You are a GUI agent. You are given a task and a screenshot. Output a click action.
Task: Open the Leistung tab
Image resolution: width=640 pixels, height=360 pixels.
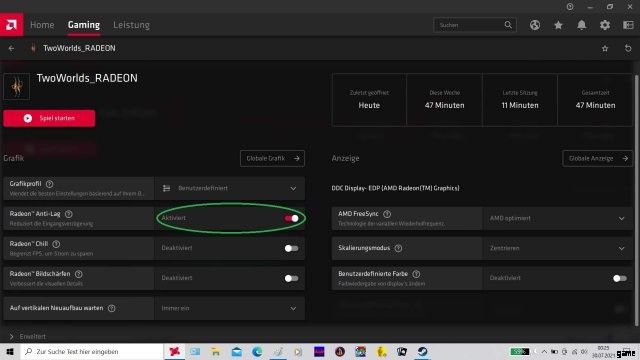[x=131, y=25]
